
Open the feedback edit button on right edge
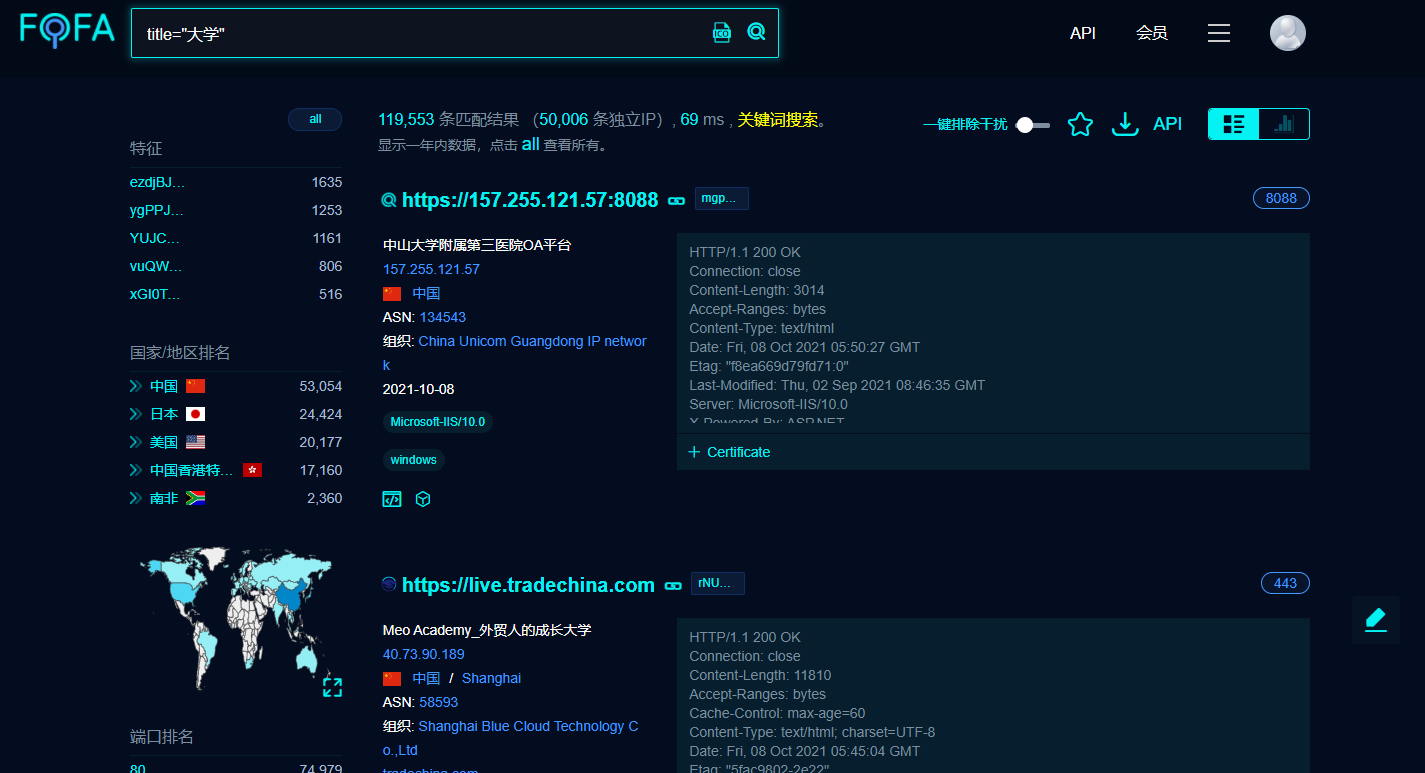tap(1376, 620)
